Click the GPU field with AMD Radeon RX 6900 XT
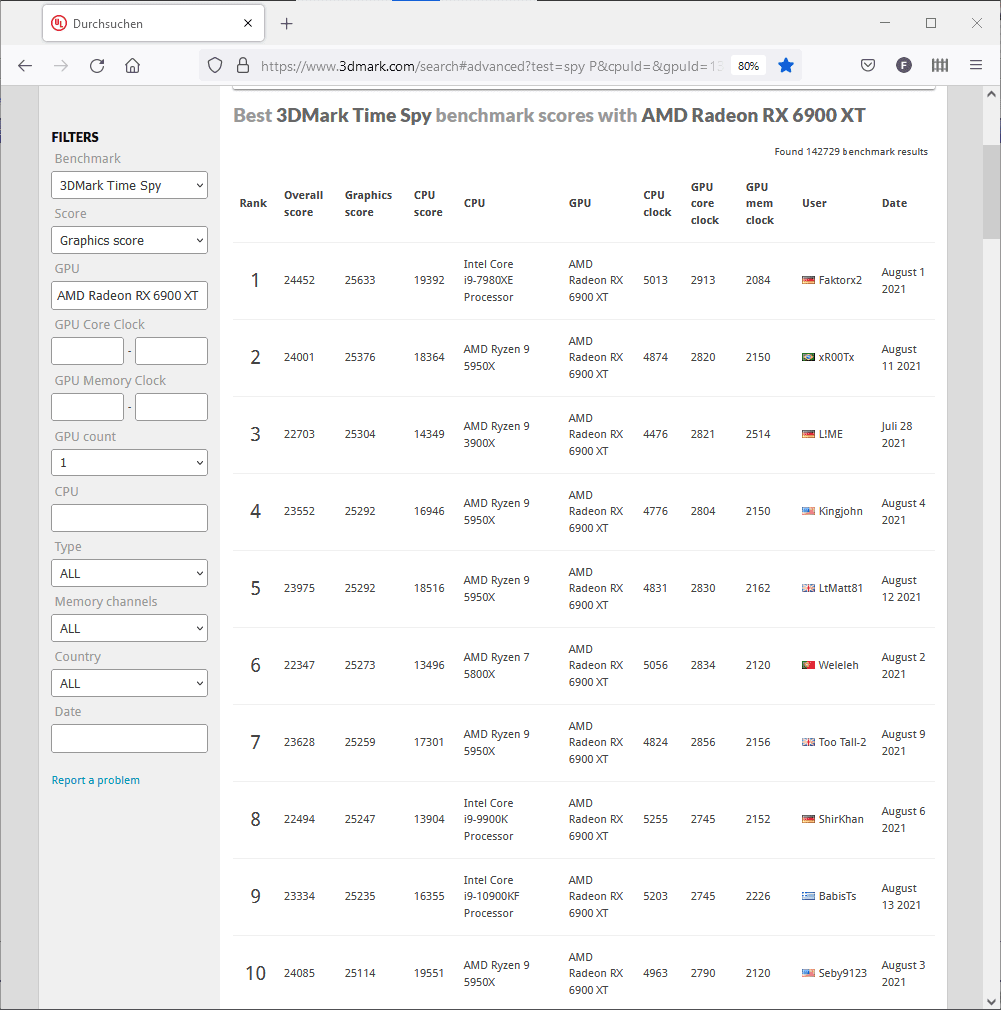 (x=129, y=296)
